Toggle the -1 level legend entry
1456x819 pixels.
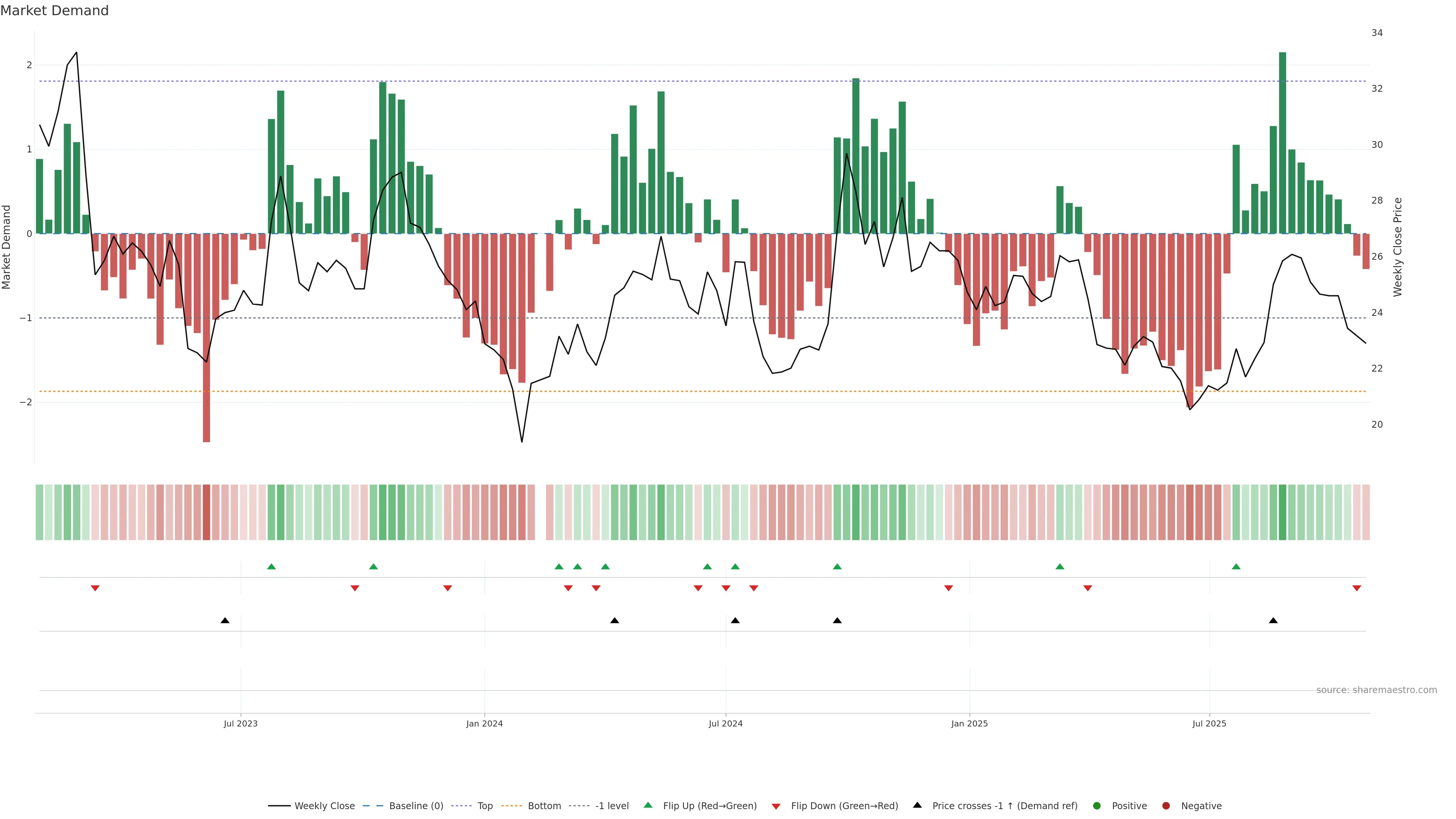(612, 806)
